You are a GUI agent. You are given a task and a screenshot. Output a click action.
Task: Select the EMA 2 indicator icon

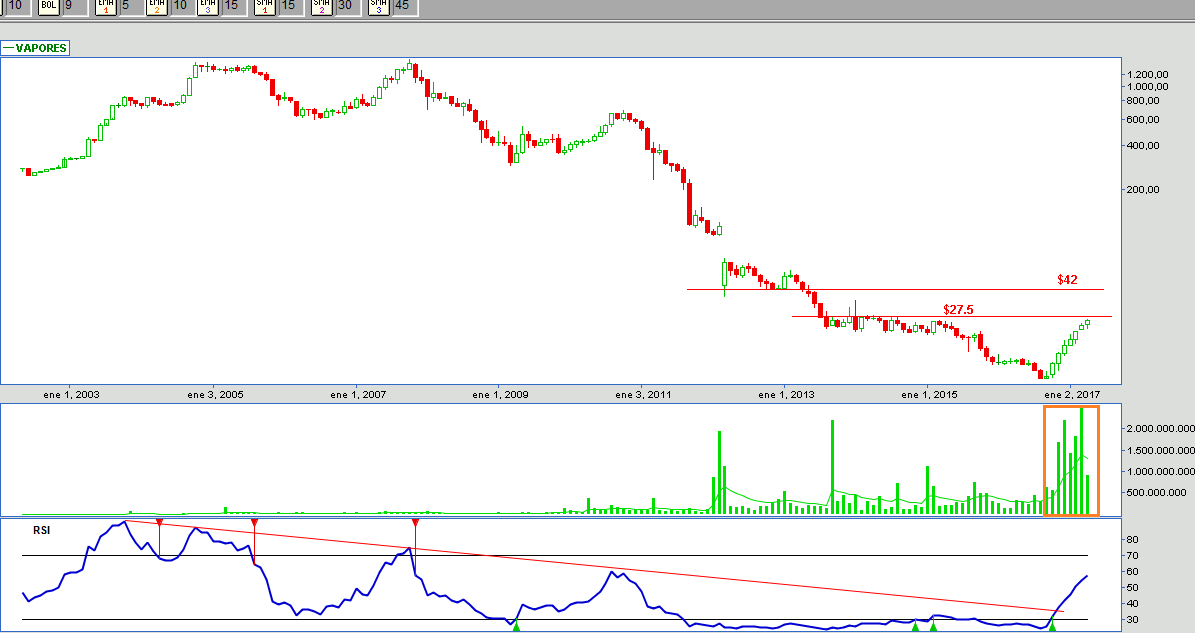[157, 6]
